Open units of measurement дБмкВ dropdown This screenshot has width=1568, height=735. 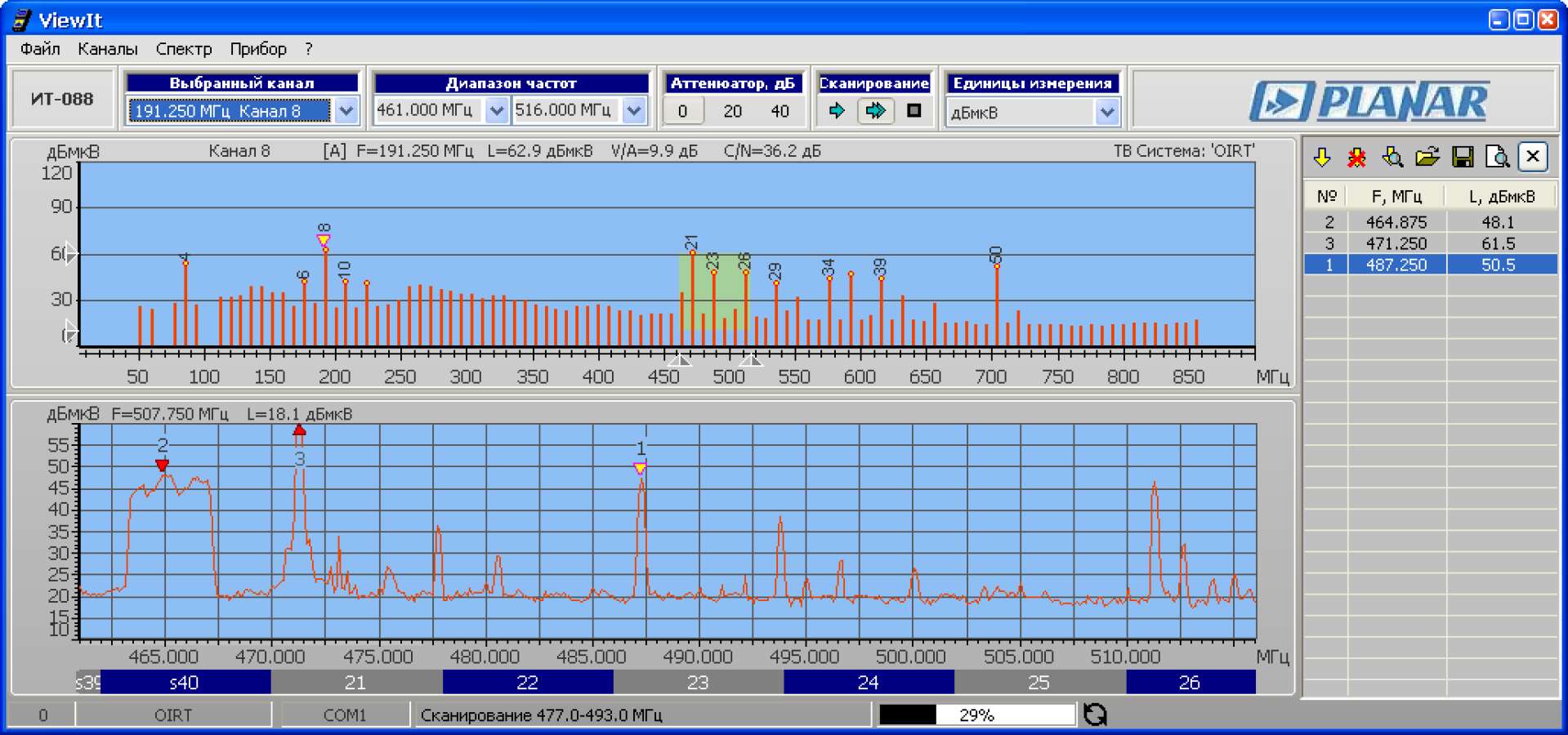click(x=1106, y=112)
